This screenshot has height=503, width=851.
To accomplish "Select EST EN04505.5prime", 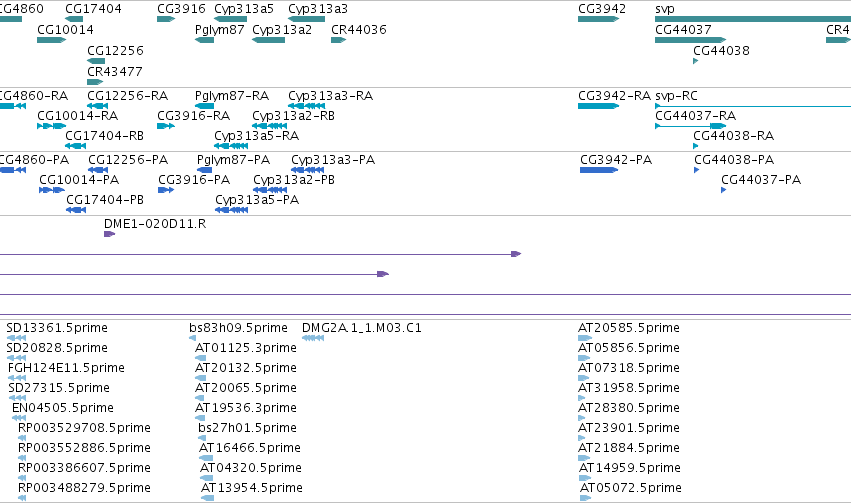I will pos(19,418).
